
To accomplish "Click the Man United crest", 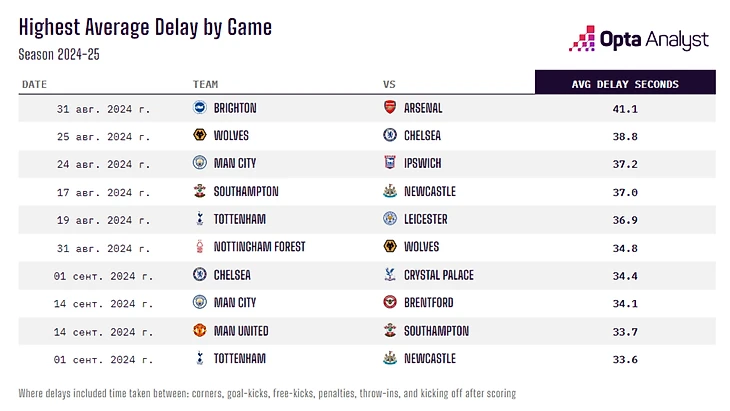I will [x=199, y=330].
